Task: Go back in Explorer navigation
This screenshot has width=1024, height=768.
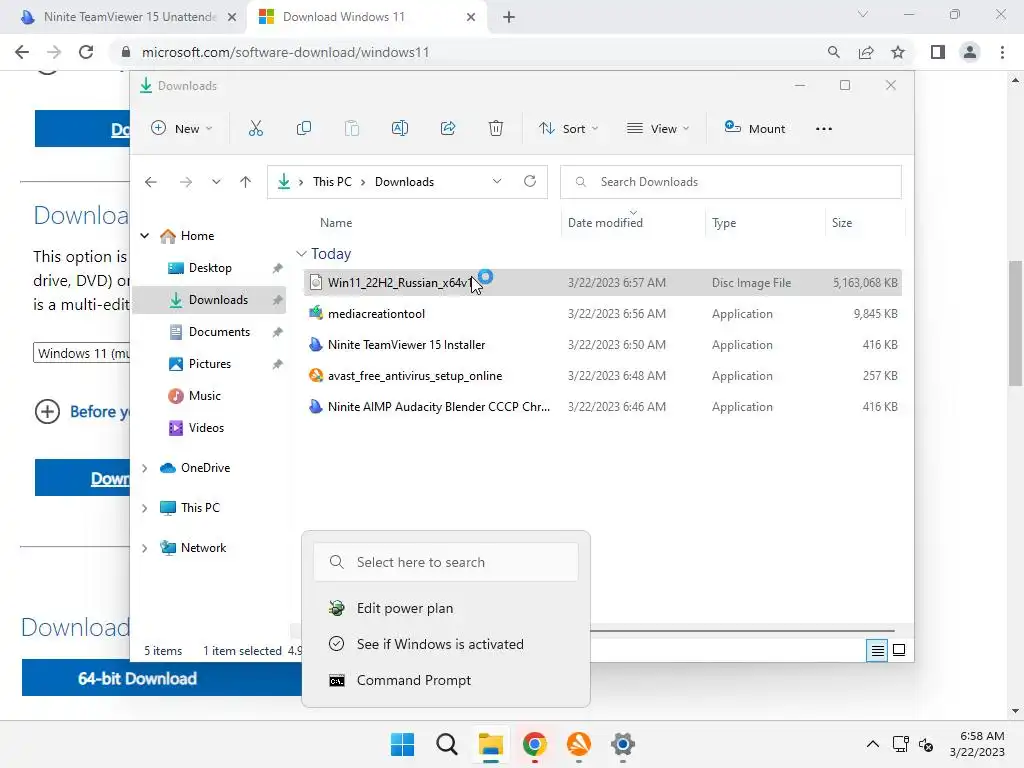Action: (x=151, y=182)
